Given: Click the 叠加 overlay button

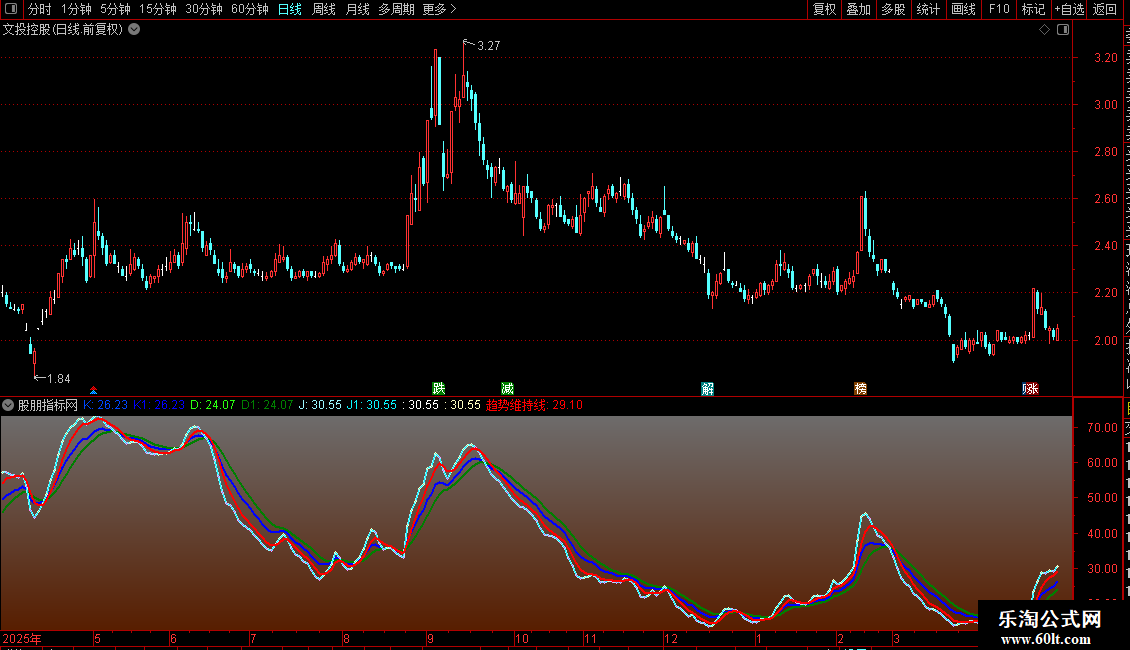Looking at the screenshot, I should click(859, 9).
